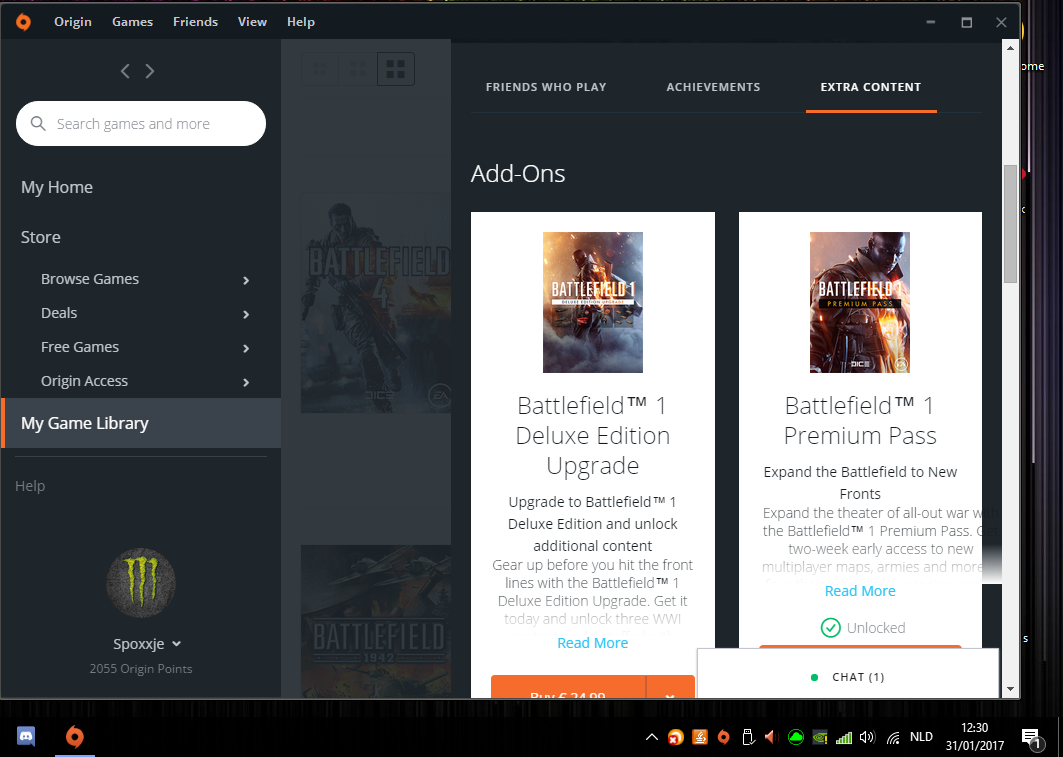Expand the Free Games submenu

tap(246, 348)
